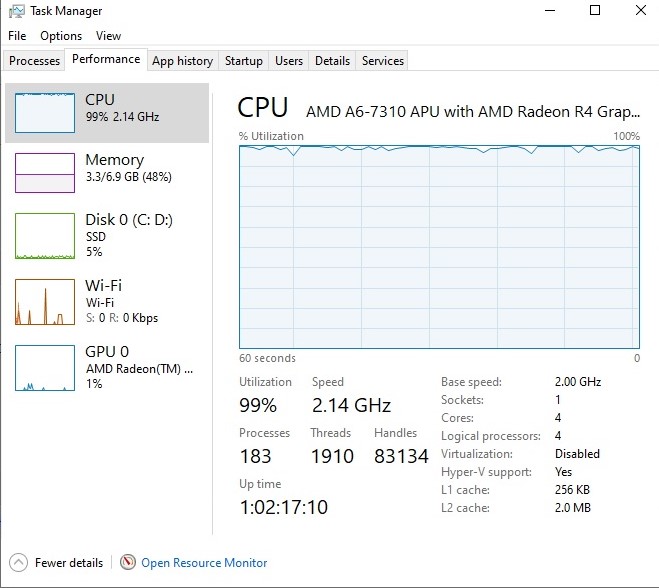Select the GPU 0 graph thumbnail
This screenshot has width=659, height=588.
coord(45,368)
